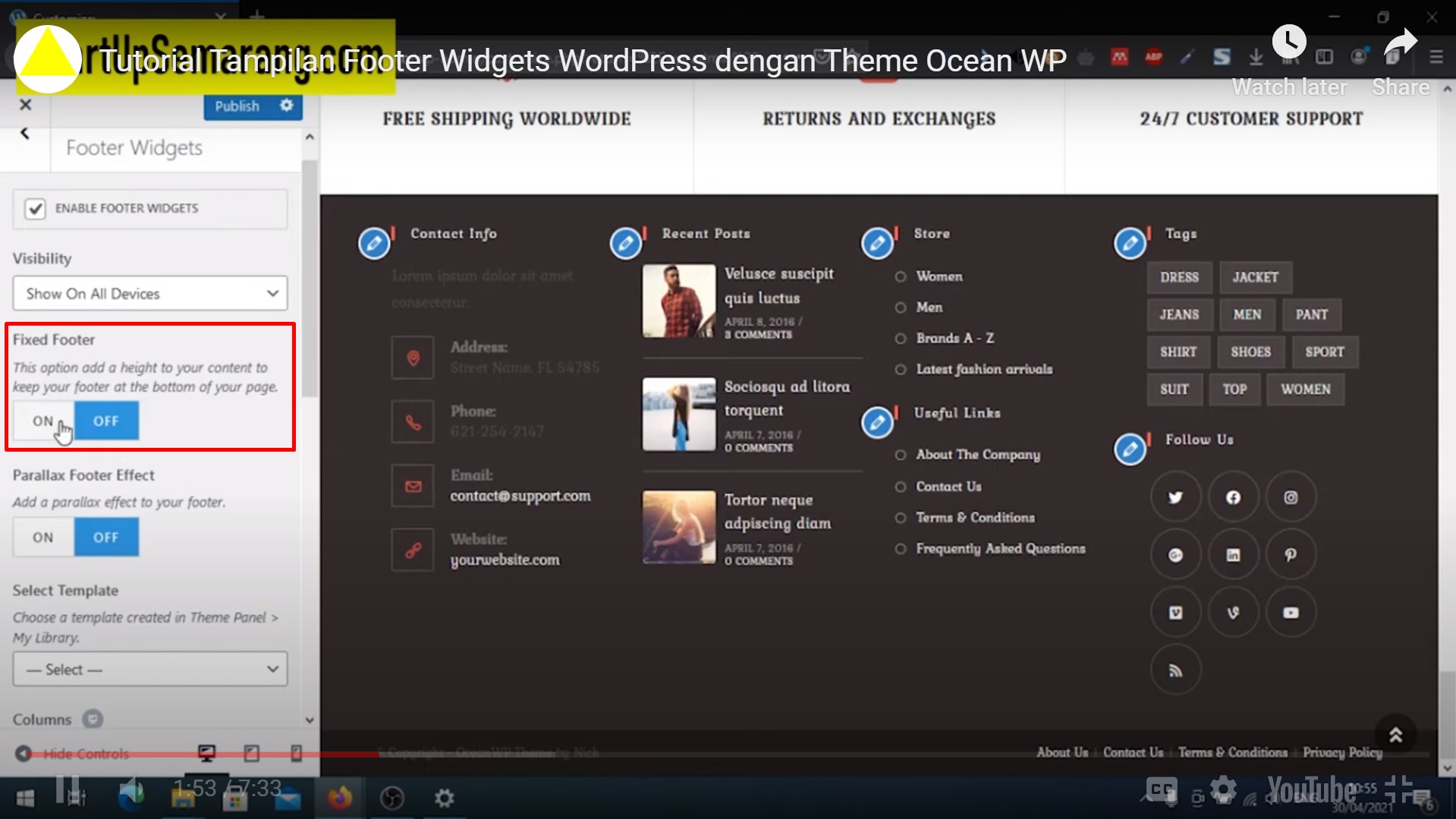Open the Women store link
Image resolution: width=1456 pixels, height=819 pixels.
939,277
